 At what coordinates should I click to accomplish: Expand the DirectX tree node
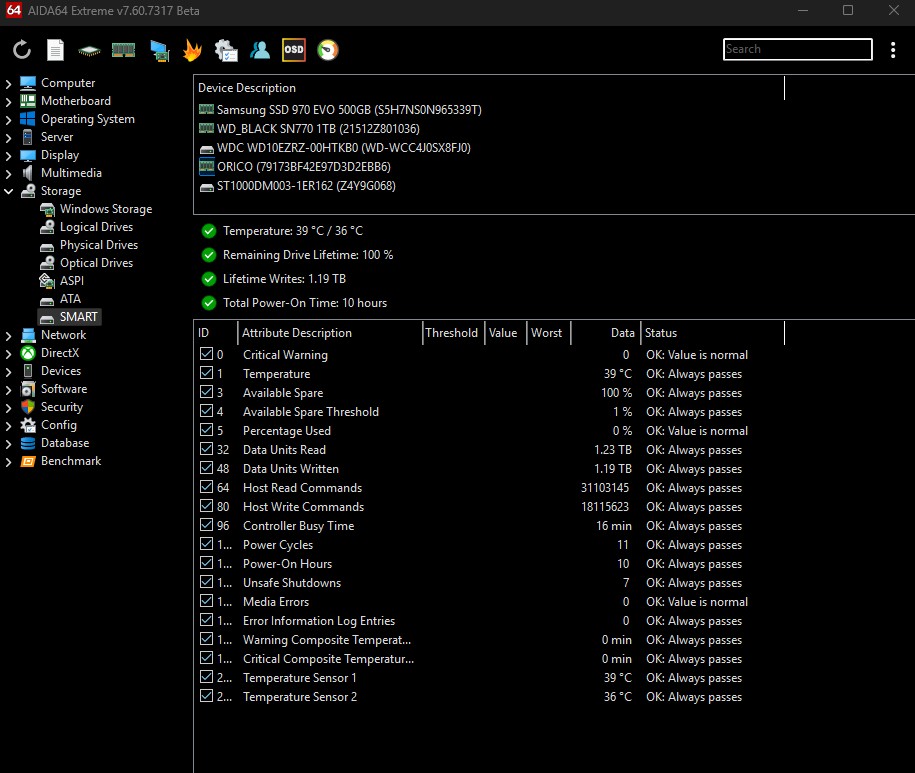pos(8,354)
